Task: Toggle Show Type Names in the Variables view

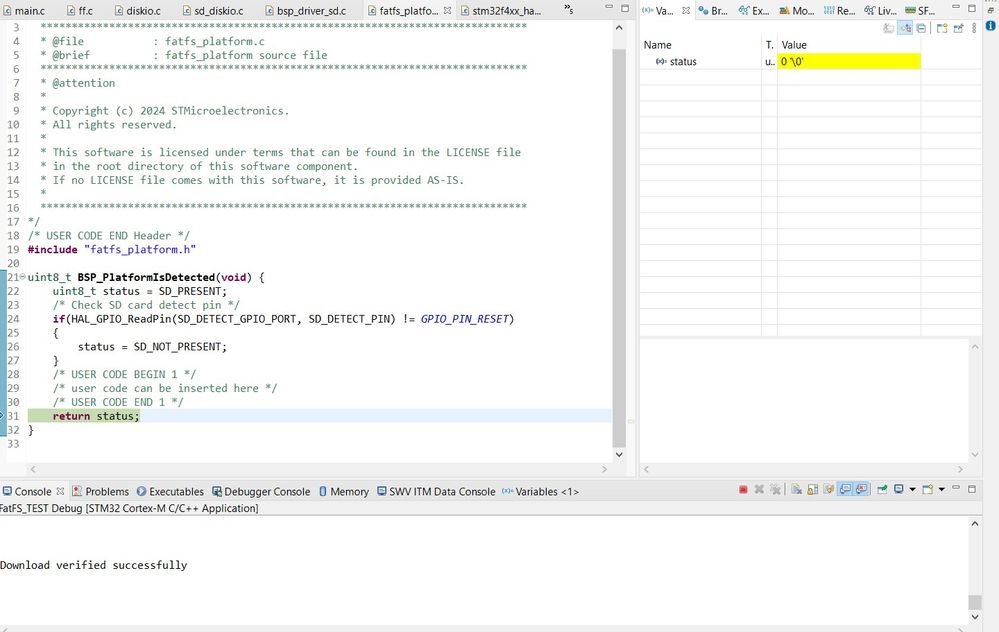Action: pyautogui.click(x=890, y=28)
